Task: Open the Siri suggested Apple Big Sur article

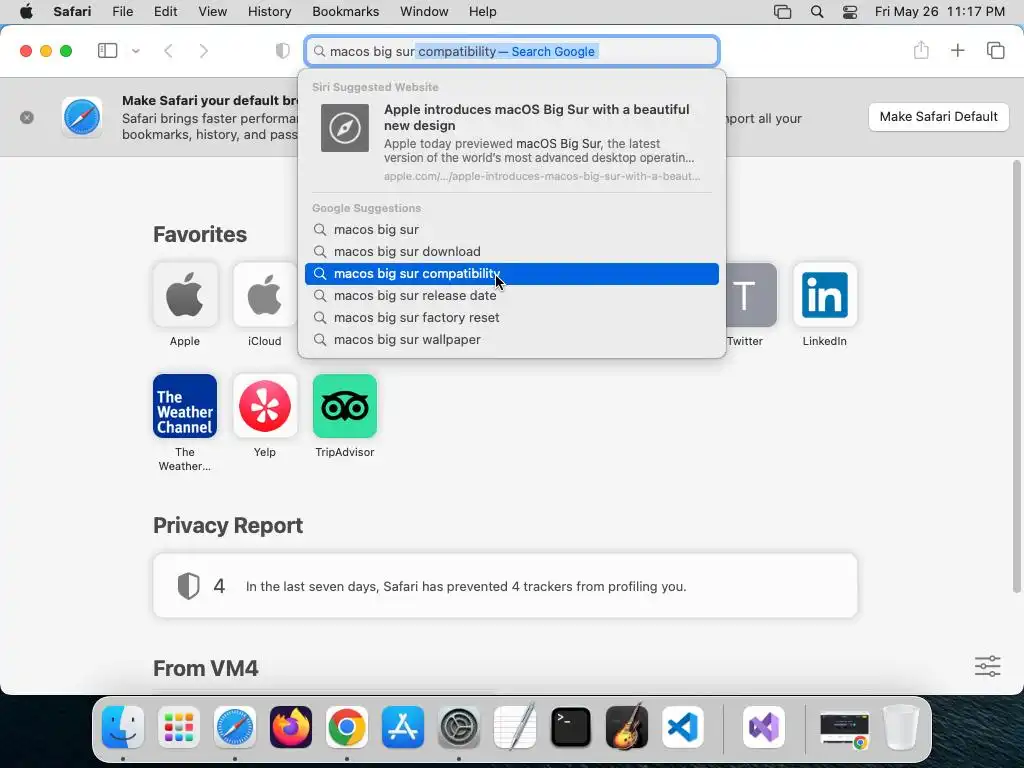Action: 512,142
